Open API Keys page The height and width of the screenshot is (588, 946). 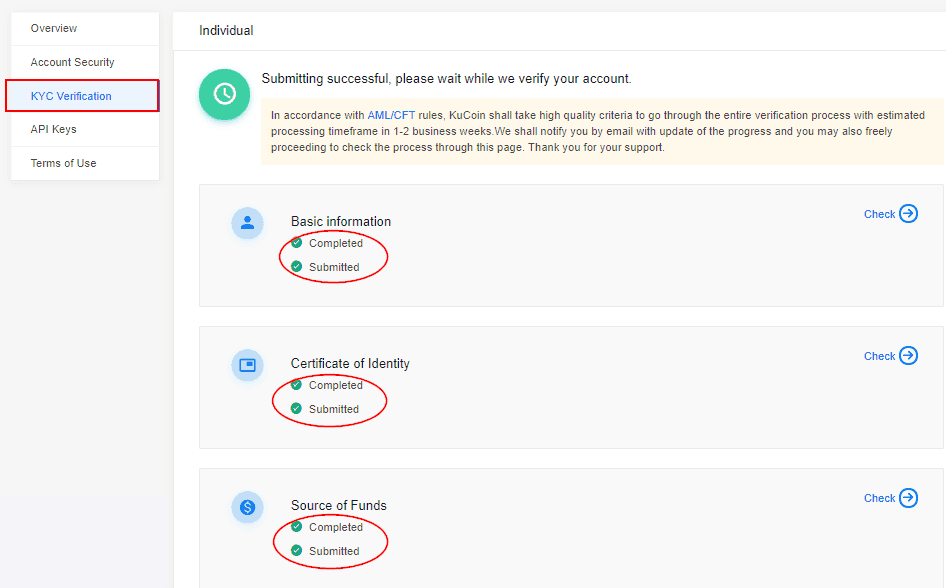coord(54,129)
